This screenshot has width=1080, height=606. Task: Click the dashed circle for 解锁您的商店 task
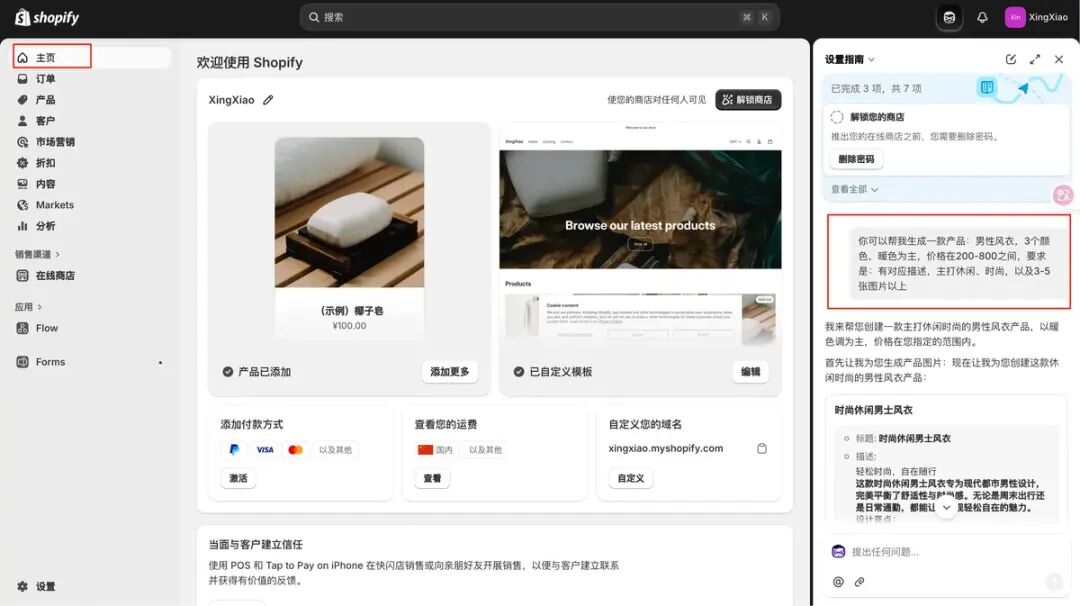[x=837, y=117]
